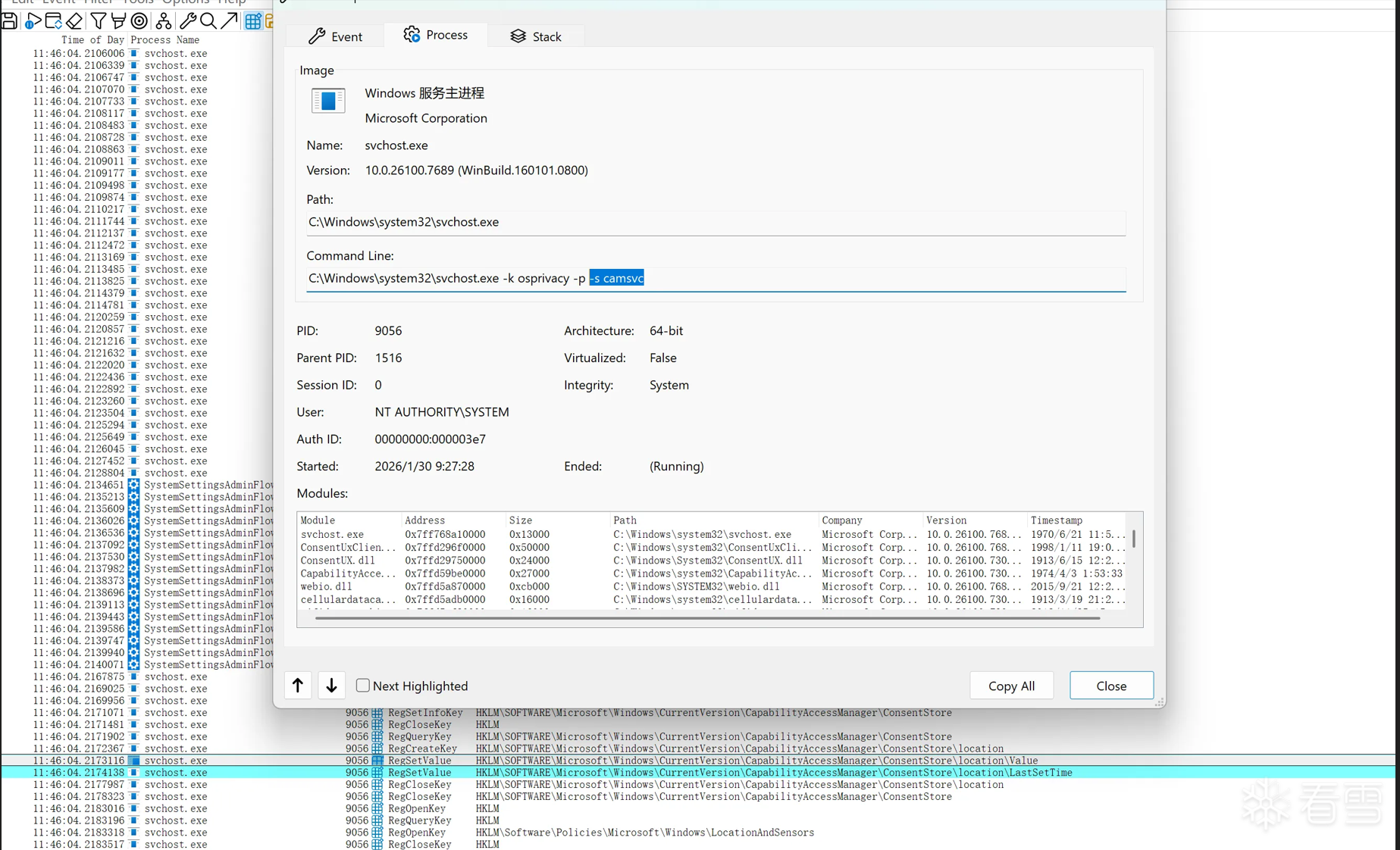
Task: Click the Modules list vertical scrollbar thumb
Action: [1134, 539]
